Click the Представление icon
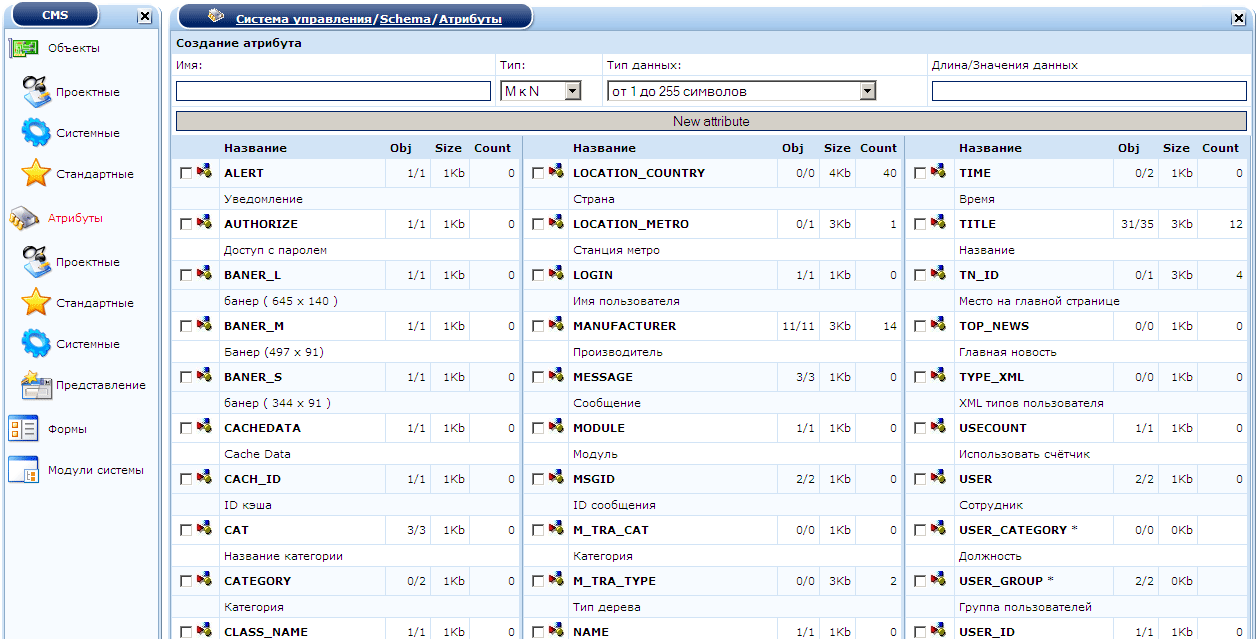This screenshot has height=639, width=1260. coord(36,385)
